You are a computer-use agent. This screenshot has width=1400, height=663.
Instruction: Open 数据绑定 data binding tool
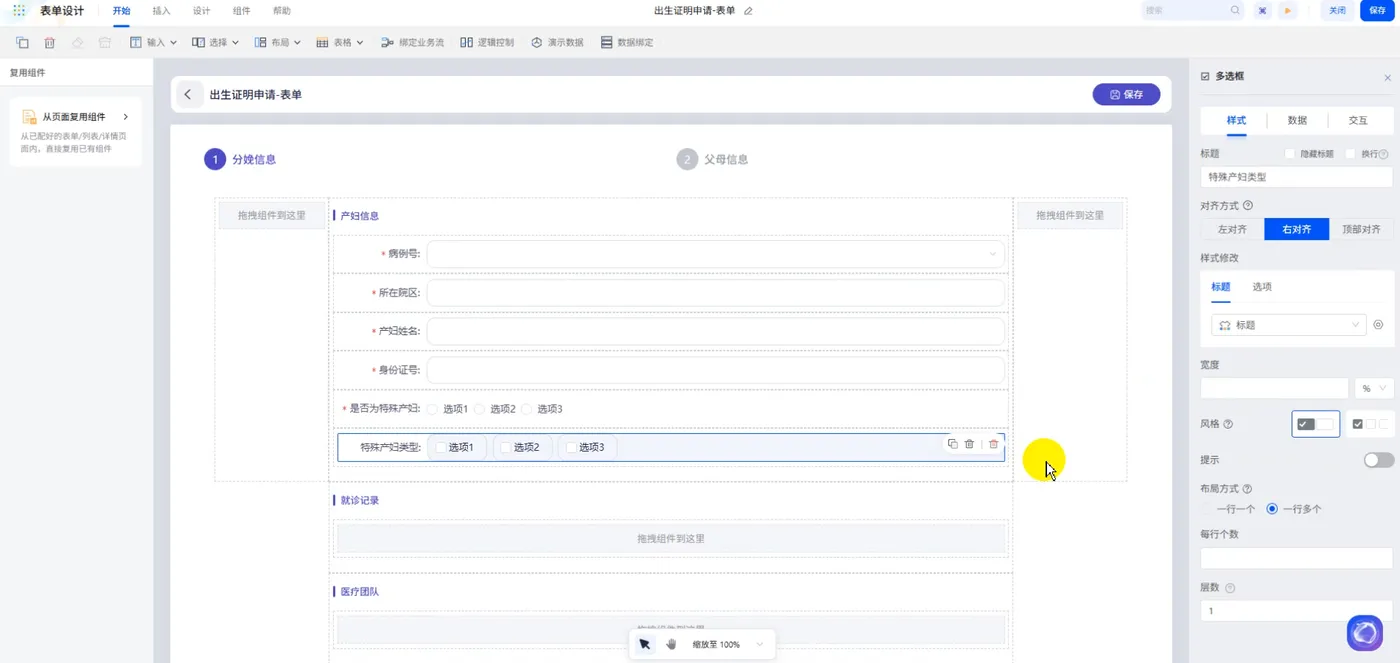[627, 43]
